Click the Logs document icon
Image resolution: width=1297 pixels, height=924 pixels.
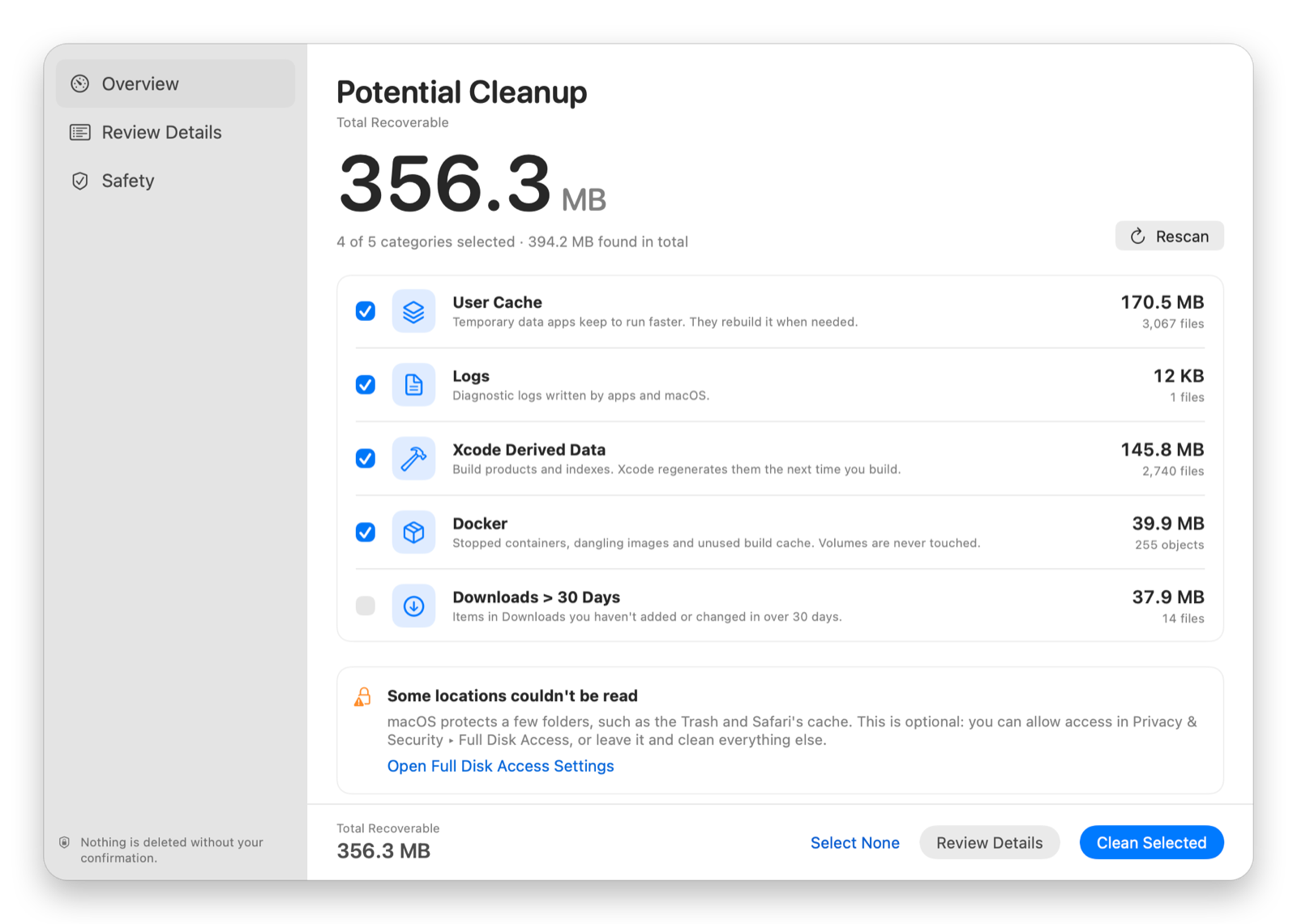[x=413, y=385]
